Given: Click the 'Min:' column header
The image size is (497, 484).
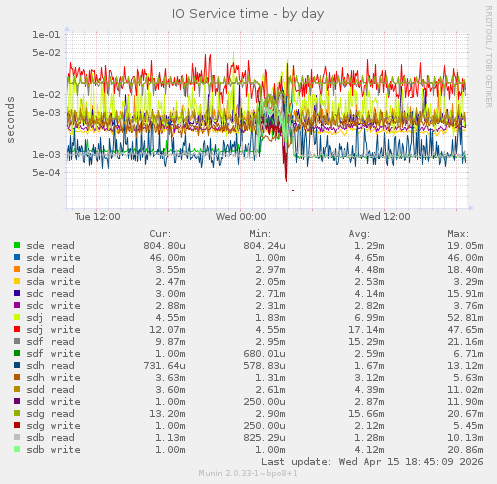Looking at the screenshot, I should click(260, 234).
